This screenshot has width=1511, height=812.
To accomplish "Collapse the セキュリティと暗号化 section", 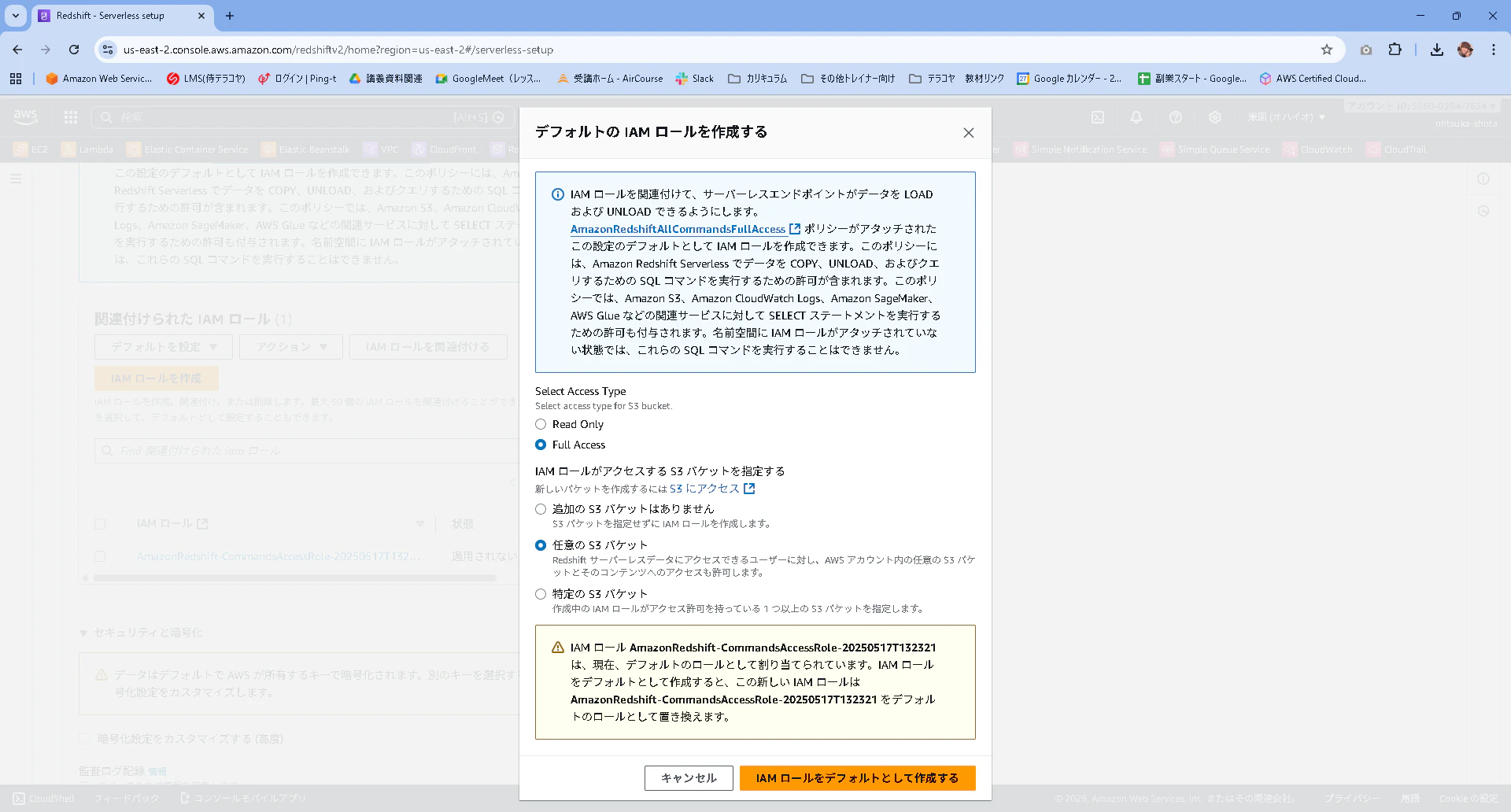I will pos(83,633).
